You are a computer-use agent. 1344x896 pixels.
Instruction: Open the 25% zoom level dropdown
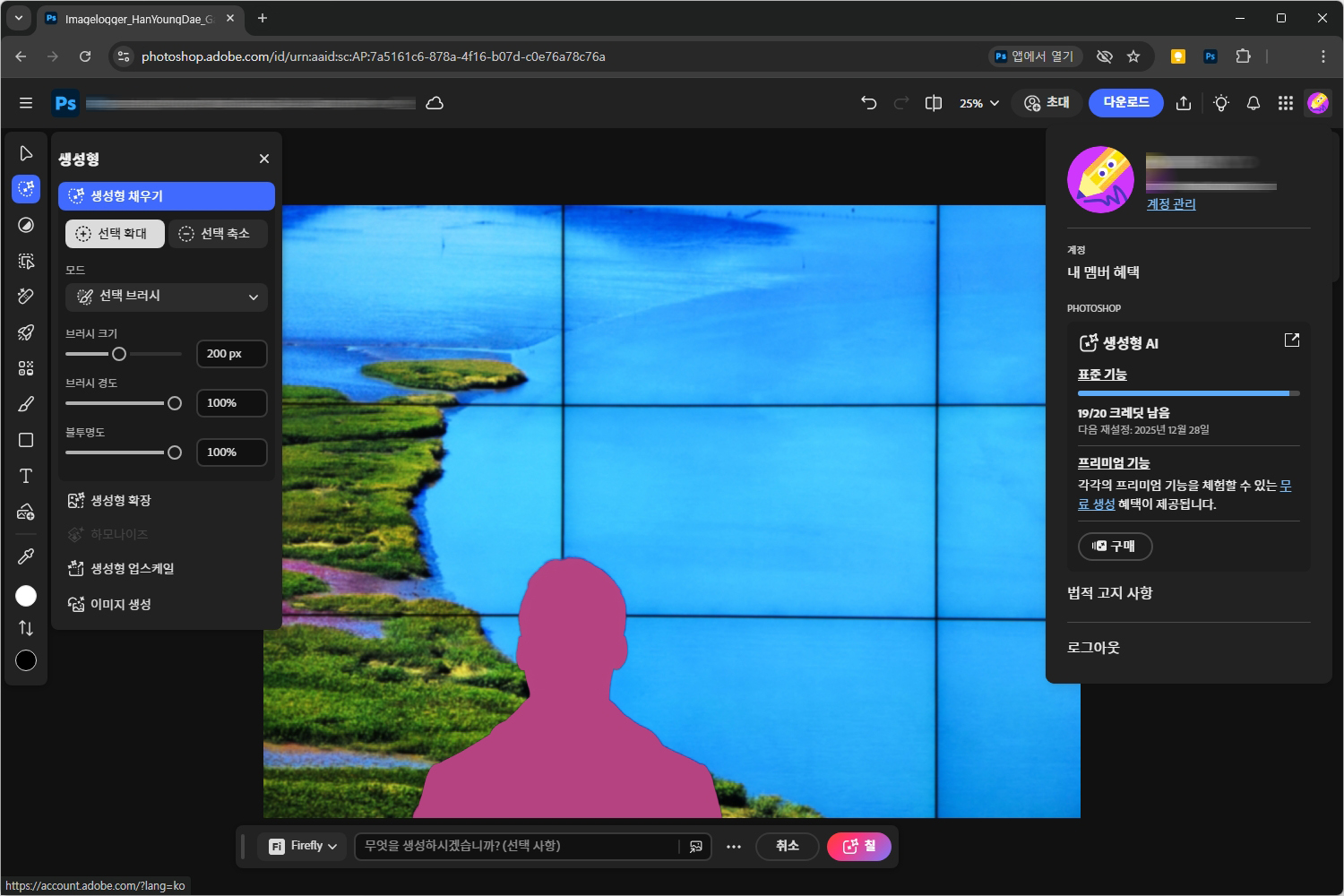click(x=978, y=103)
